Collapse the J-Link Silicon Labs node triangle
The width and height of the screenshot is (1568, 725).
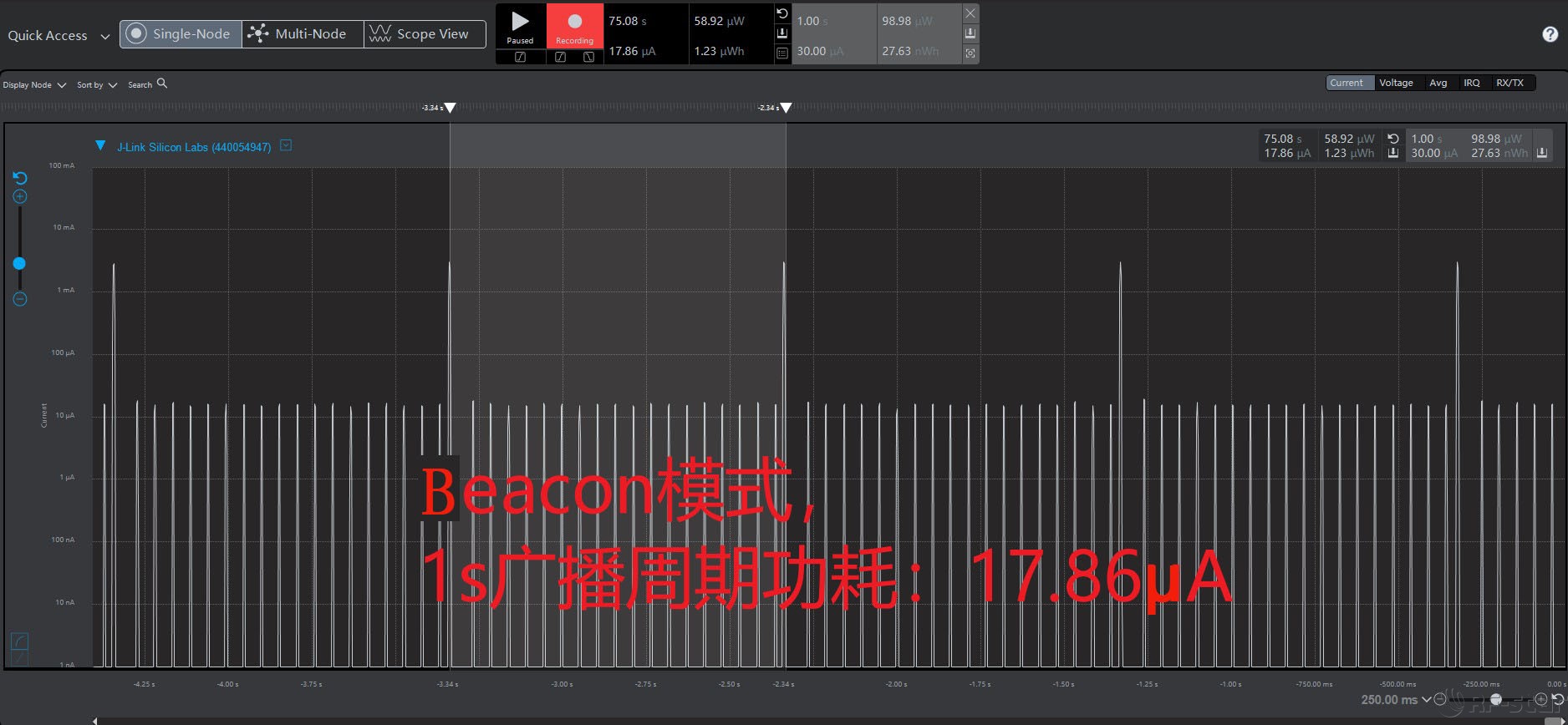pos(100,145)
